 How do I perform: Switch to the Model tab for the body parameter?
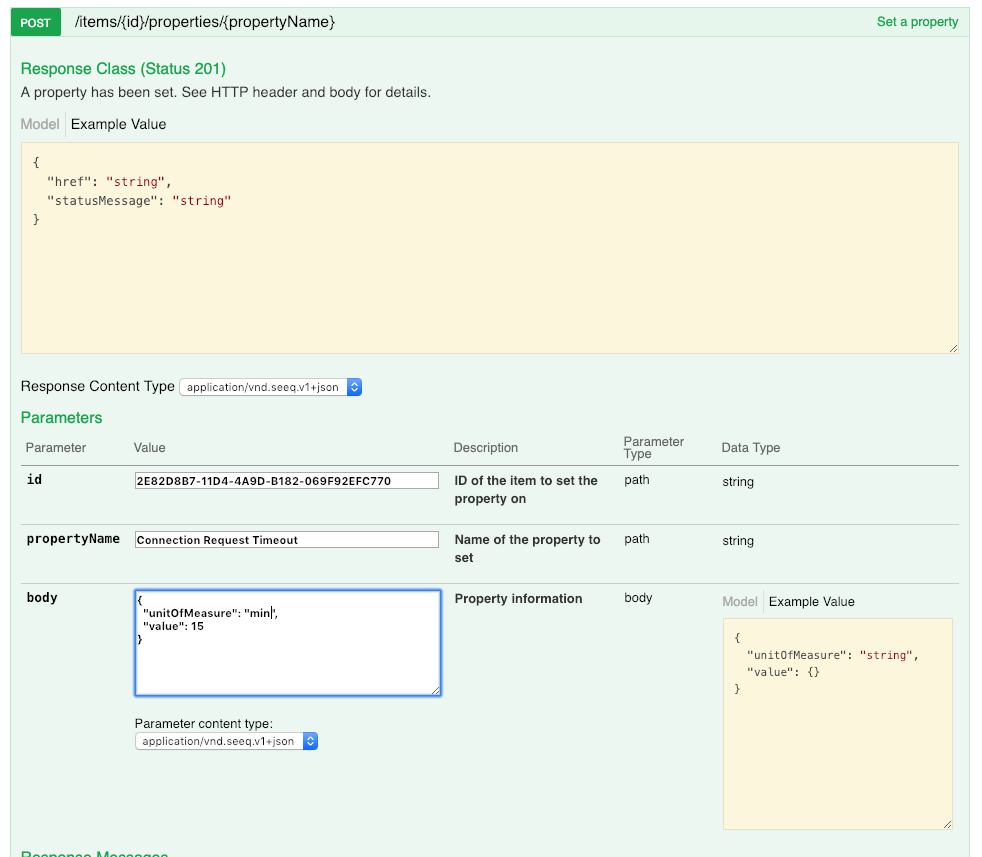click(x=740, y=601)
